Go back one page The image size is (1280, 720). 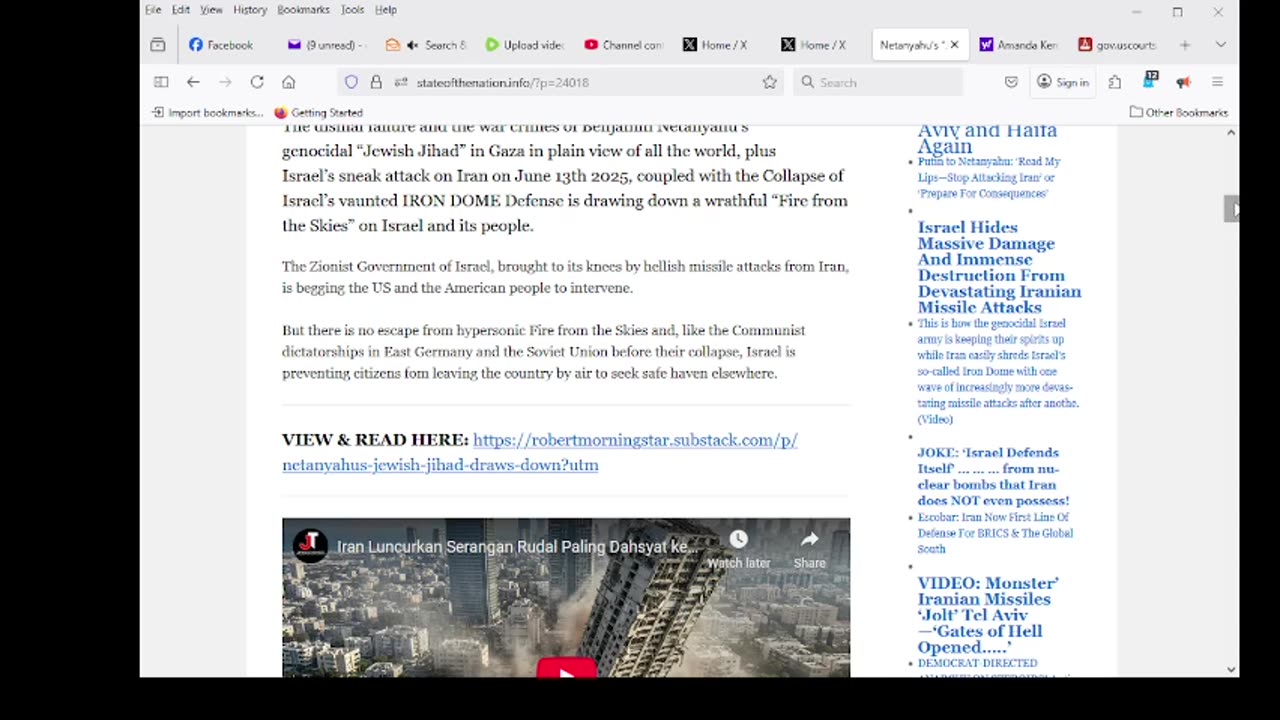click(193, 82)
